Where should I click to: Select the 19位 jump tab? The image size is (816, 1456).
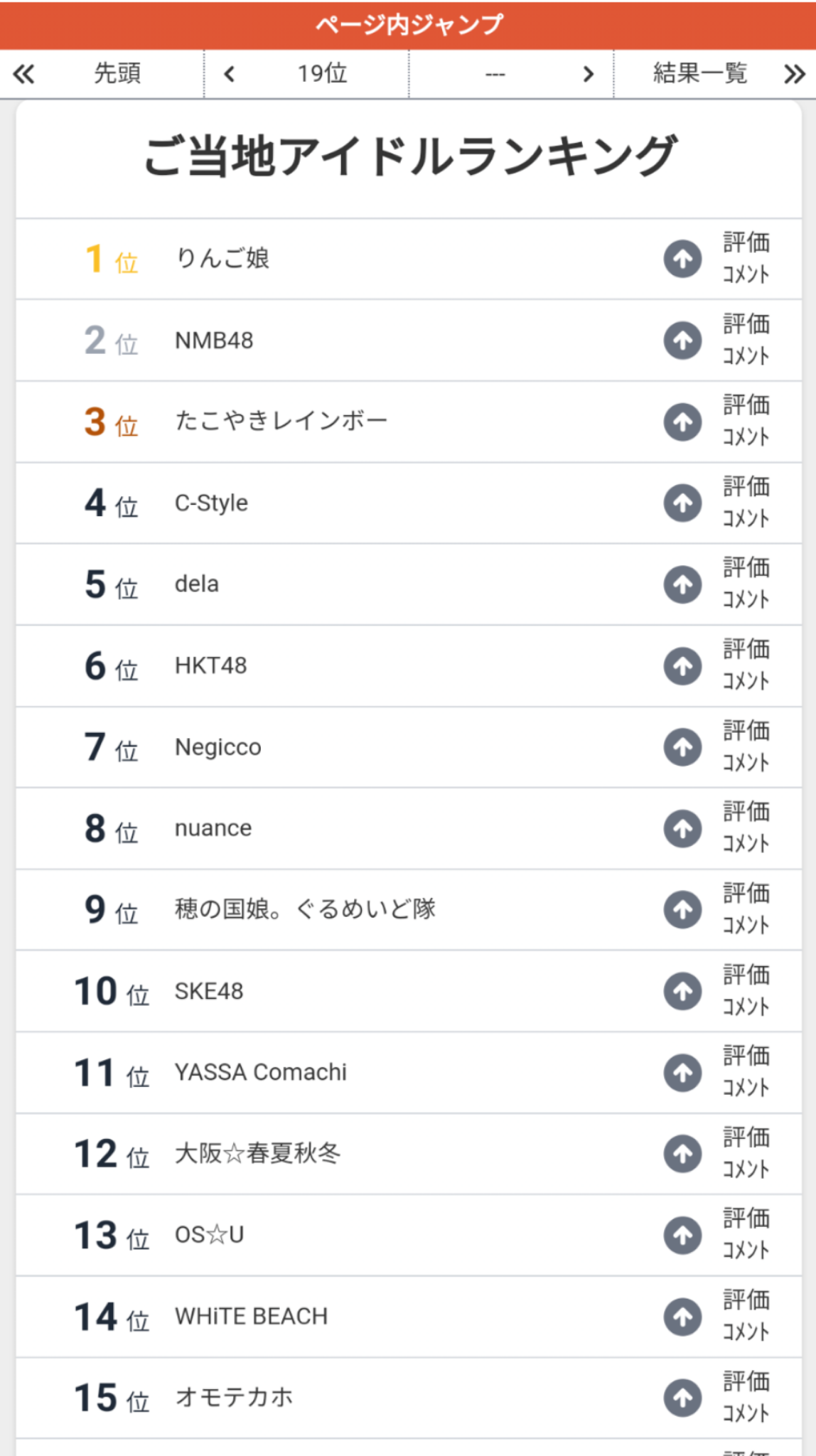click(x=322, y=74)
